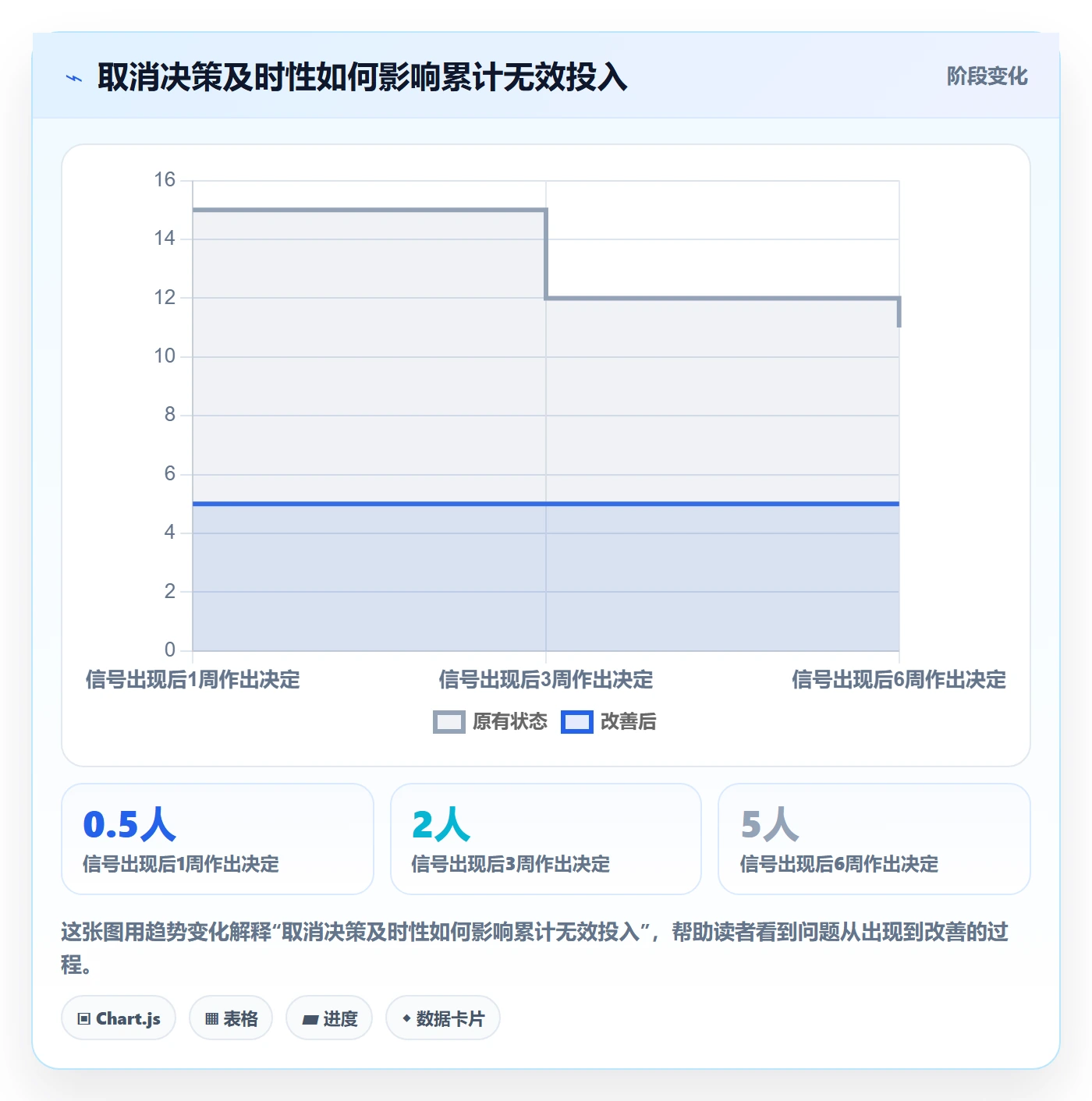Image resolution: width=1092 pixels, height=1101 pixels.
Task: Open the 5人 data card
Action: coord(874,839)
